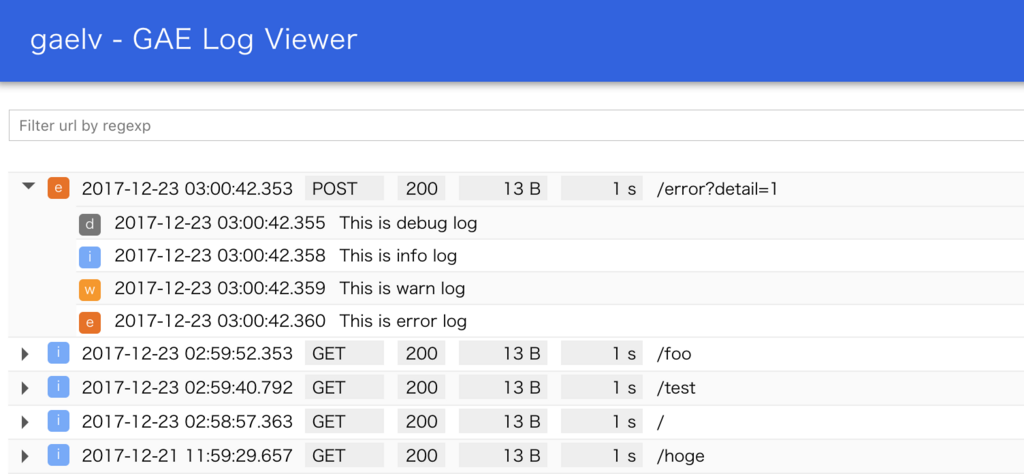Viewport: 1024px width, 474px height.
Task: Click the error icon beside 'This is error log'
Action: tap(90, 323)
